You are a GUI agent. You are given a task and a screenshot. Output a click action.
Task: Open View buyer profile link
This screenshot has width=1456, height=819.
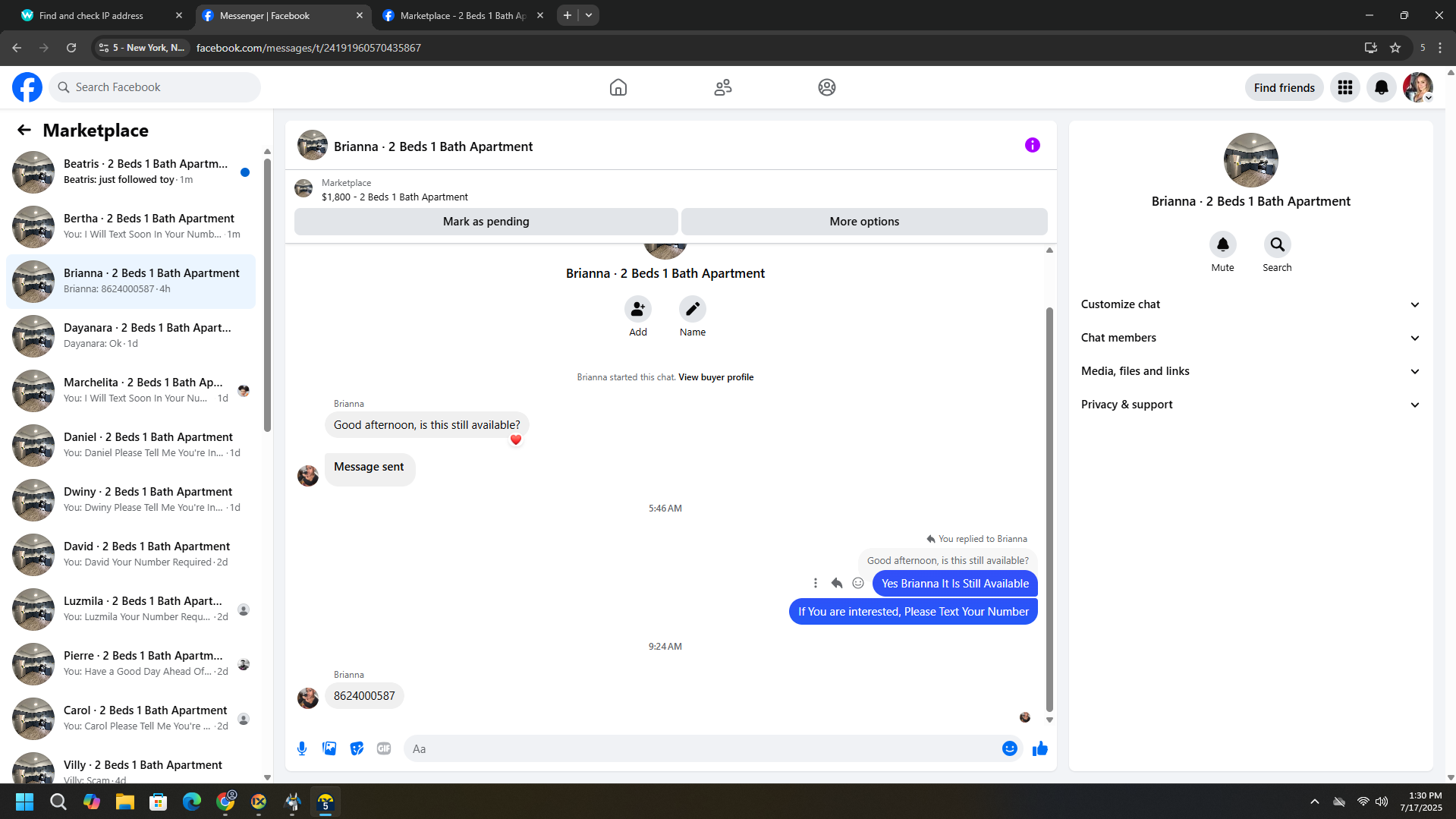click(715, 377)
